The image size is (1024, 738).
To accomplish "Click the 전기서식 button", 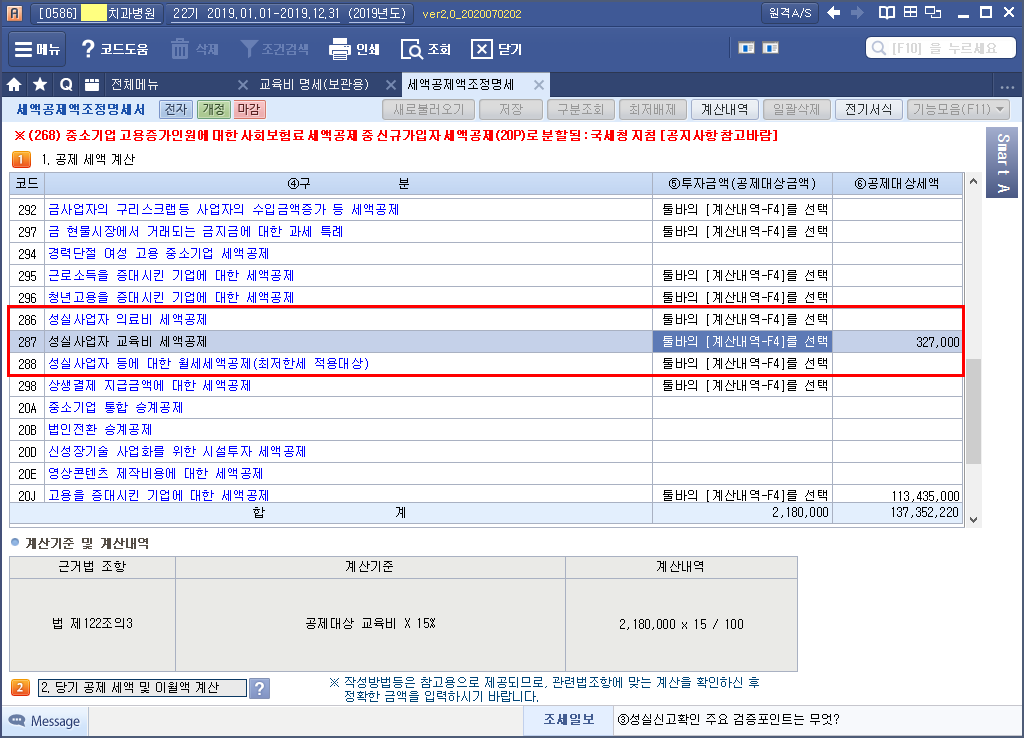I will 868,109.
